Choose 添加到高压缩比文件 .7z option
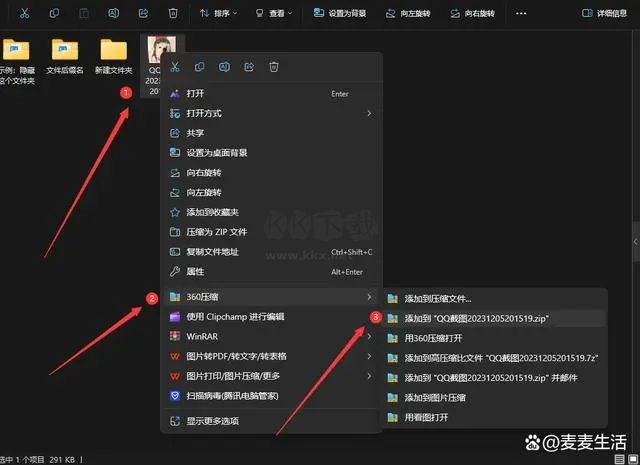The height and width of the screenshot is (465, 640). pyautogui.click(x=494, y=358)
